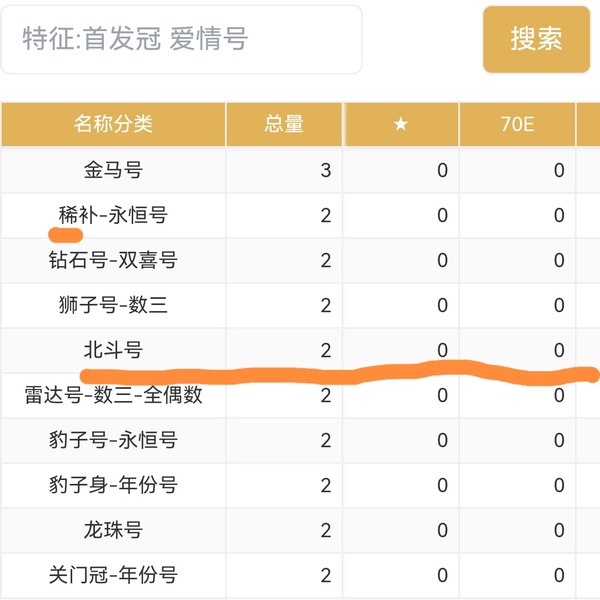Image resolution: width=600 pixels, height=600 pixels.
Task: Select the 豹子身-年份号 row
Action: click(x=113, y=485)
